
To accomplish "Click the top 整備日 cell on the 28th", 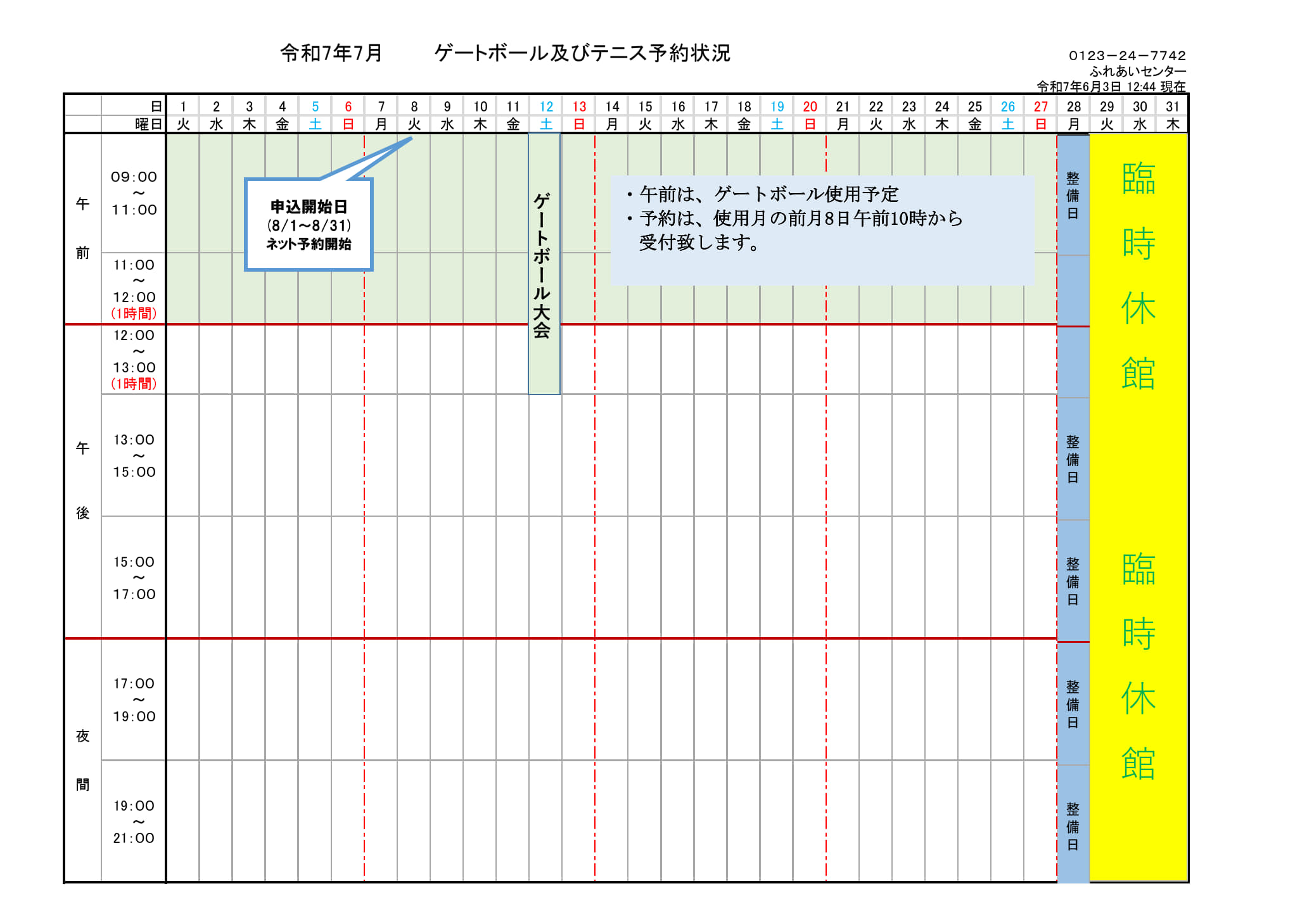I will [1073, 195].
